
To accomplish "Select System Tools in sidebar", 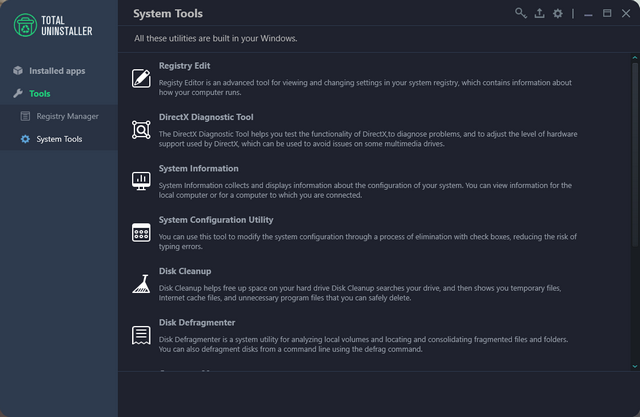I will [59, 139].
